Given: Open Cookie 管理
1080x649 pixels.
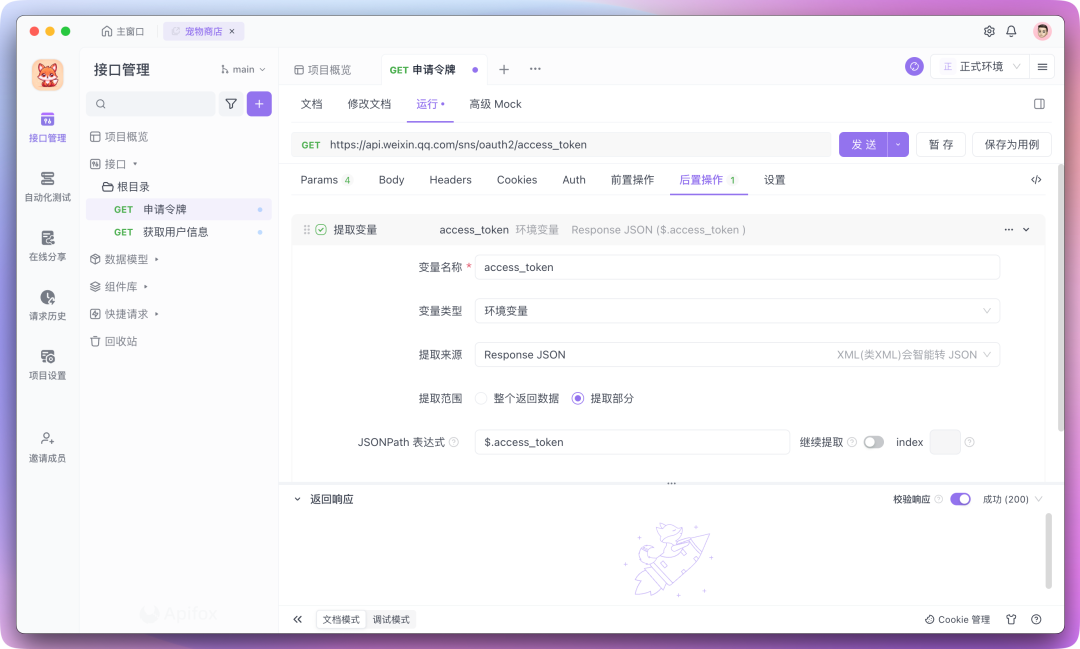Looking at the screenshot, I should click(957, 619).
